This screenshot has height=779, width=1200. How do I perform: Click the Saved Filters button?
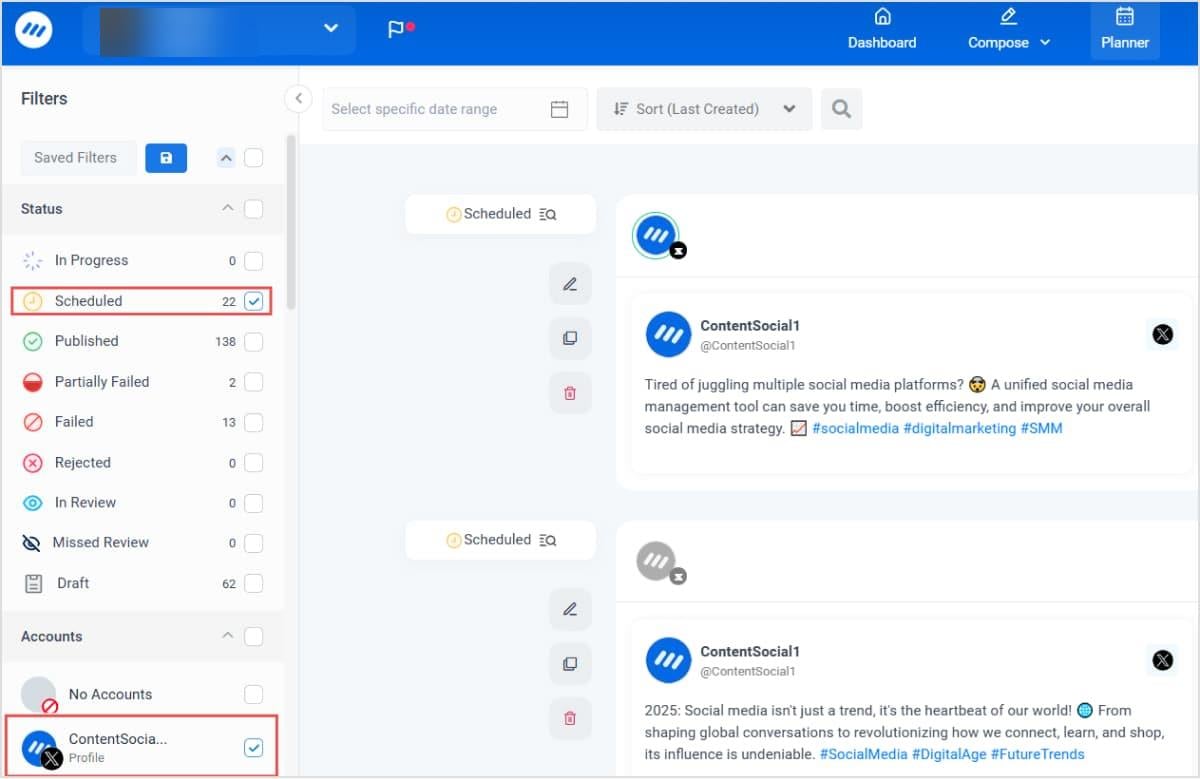tap(78, 157)
